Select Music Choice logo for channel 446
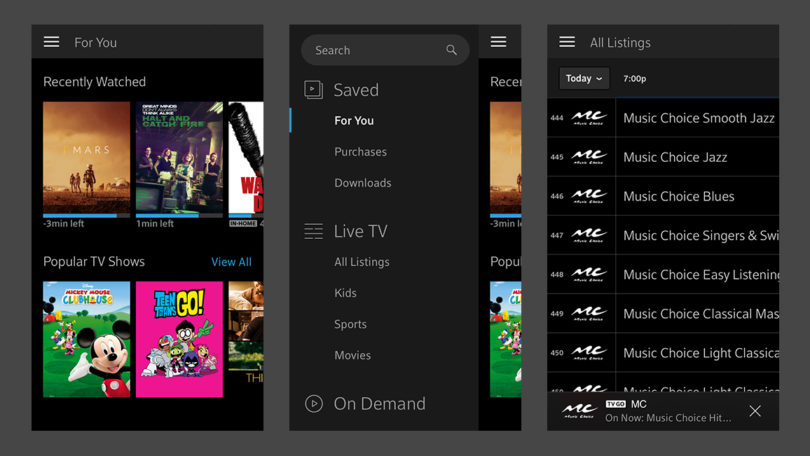 click(x=589, y=196)
